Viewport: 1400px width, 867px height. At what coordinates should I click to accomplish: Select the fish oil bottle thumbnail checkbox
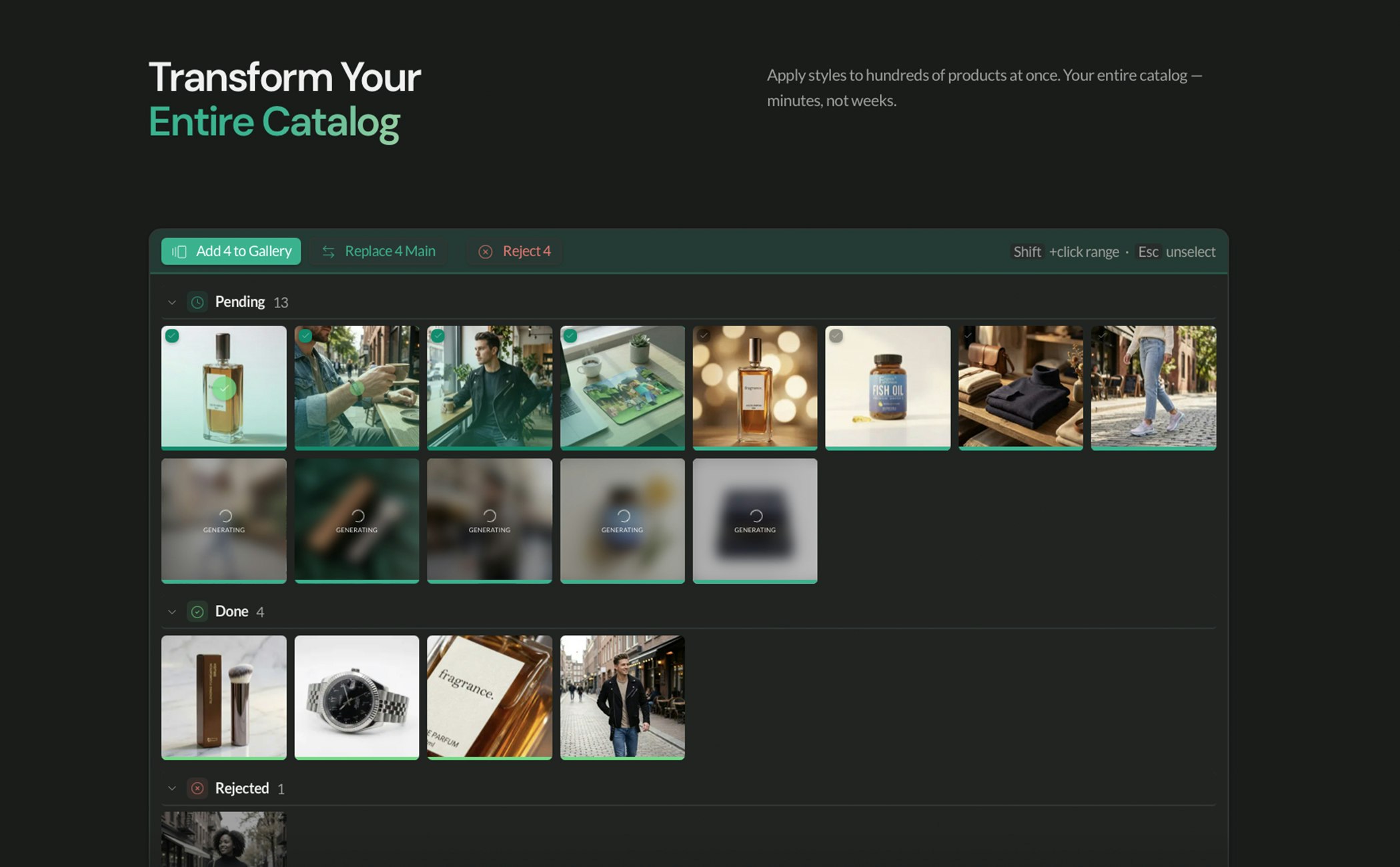836,336
